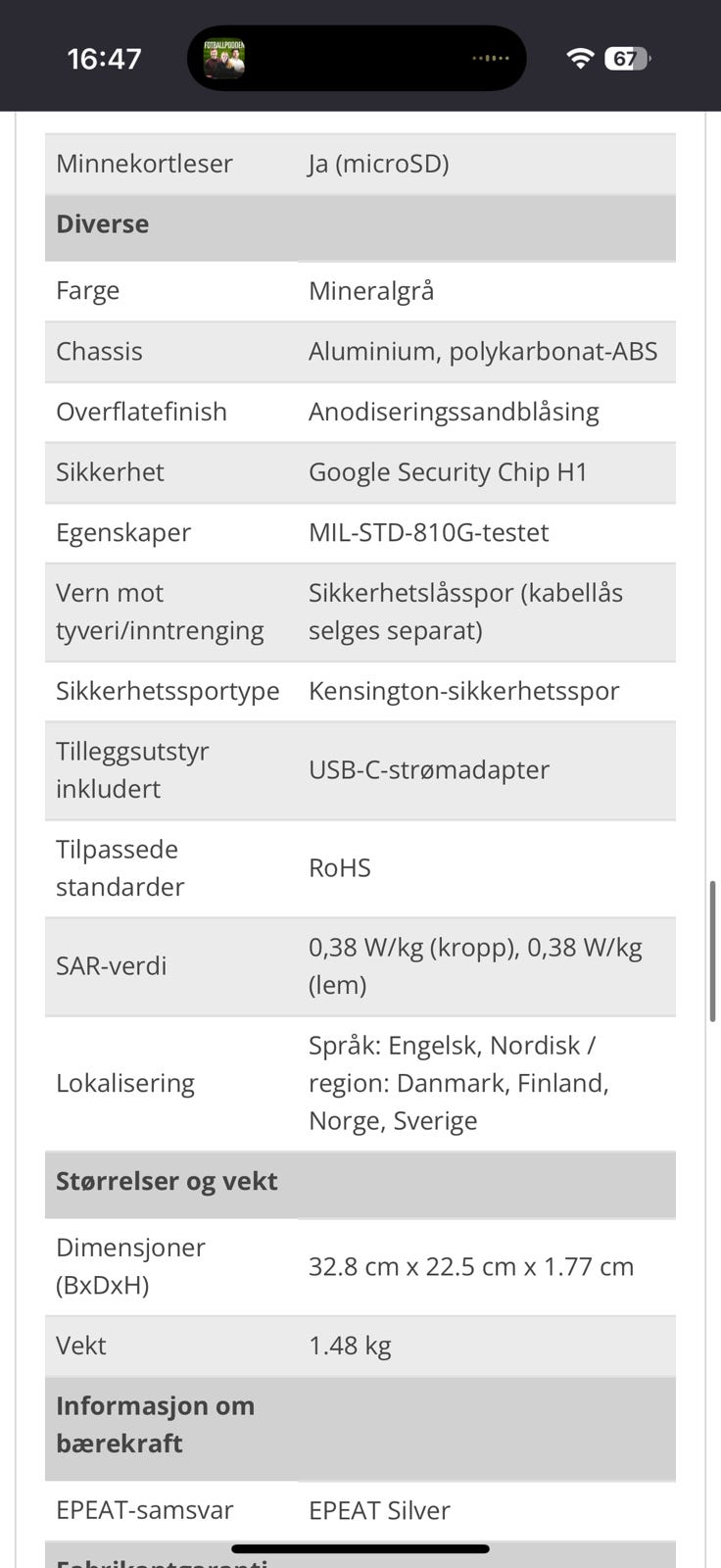Tap the EPEAT Silver value
The width and height of the screenshot is (721, 1568).
[379, 1510]
